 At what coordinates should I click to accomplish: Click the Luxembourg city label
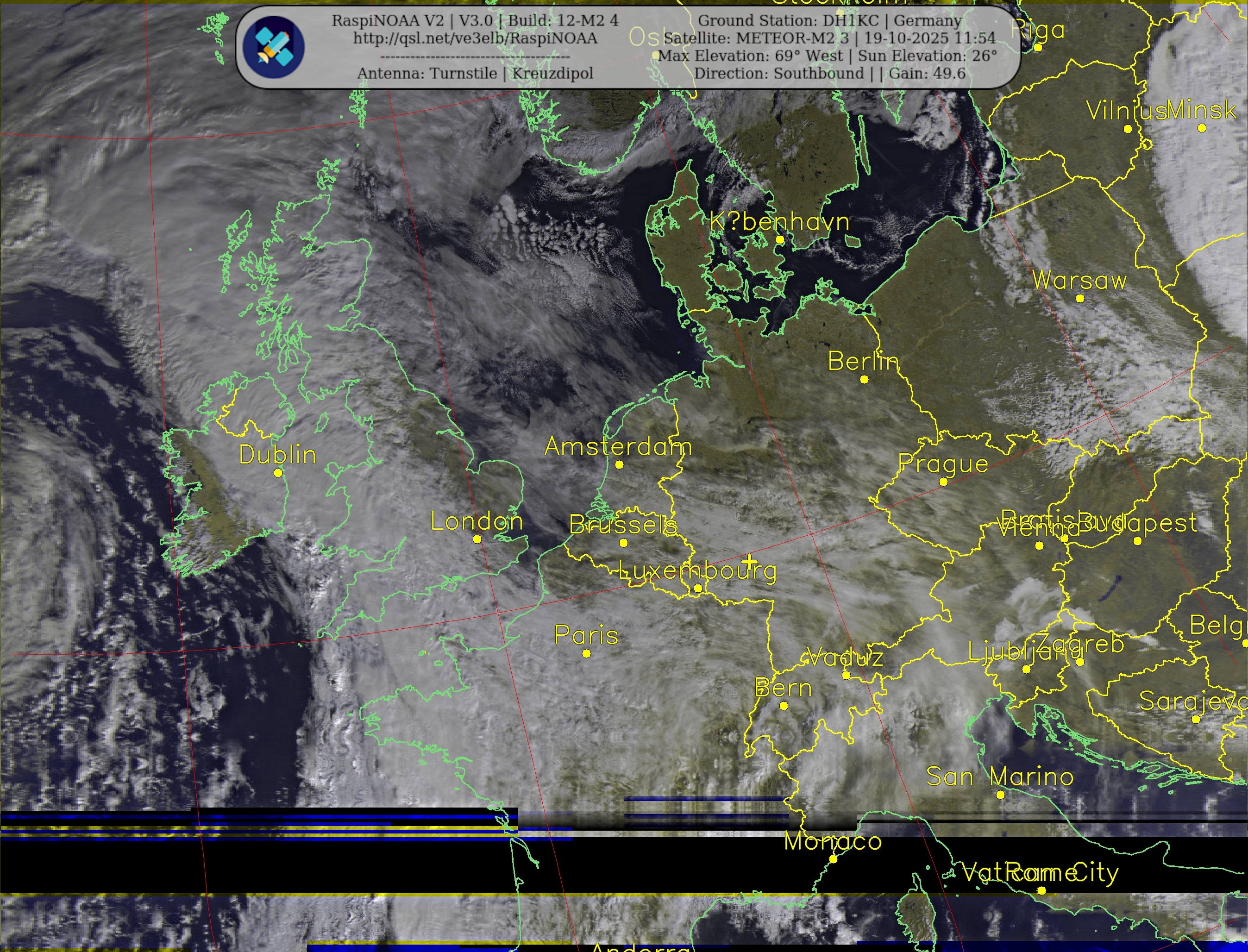tap(697, 570)
